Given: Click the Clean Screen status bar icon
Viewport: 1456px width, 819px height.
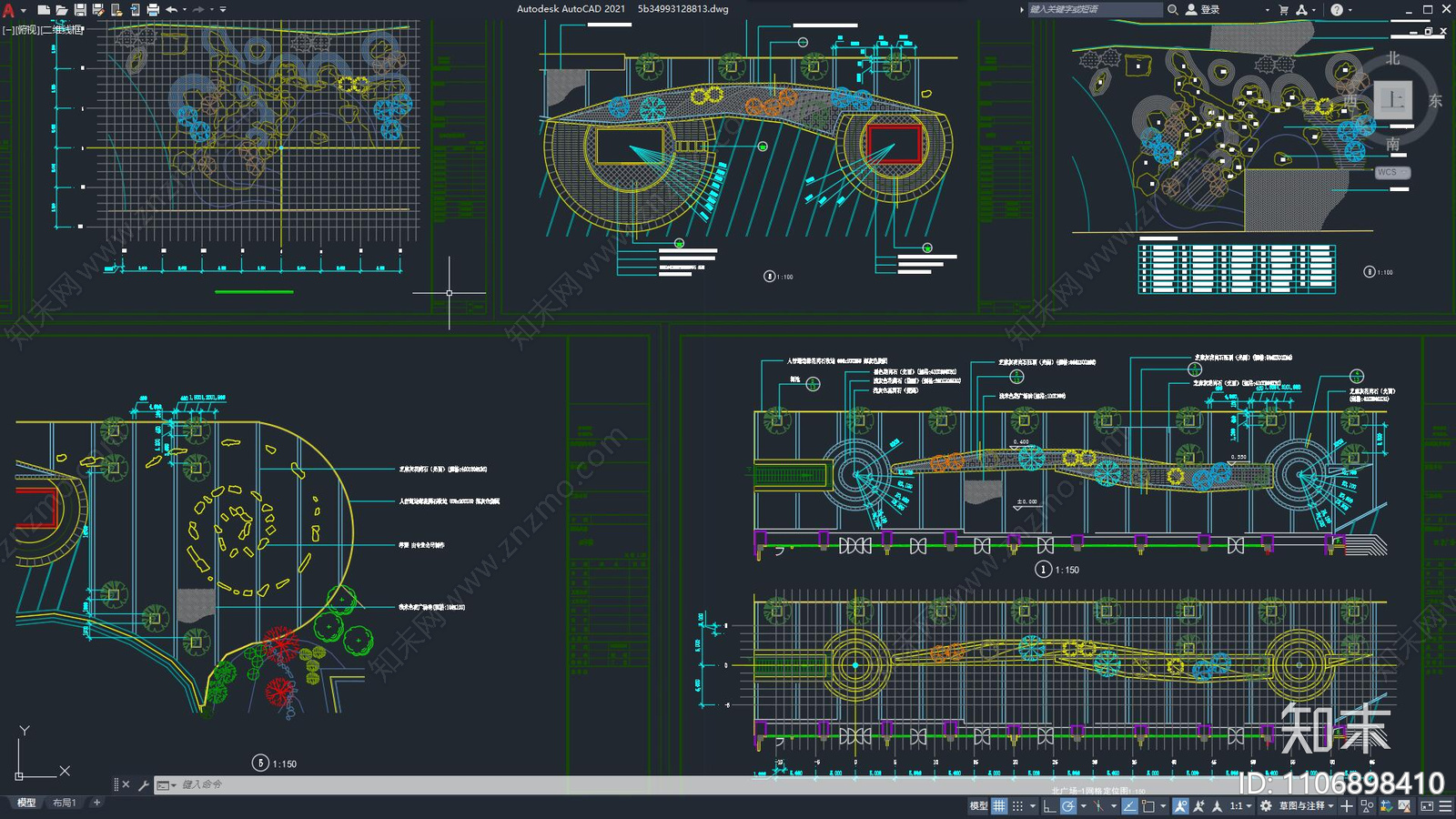Looking at the screenshot, I should click(x=1427, y=805).
